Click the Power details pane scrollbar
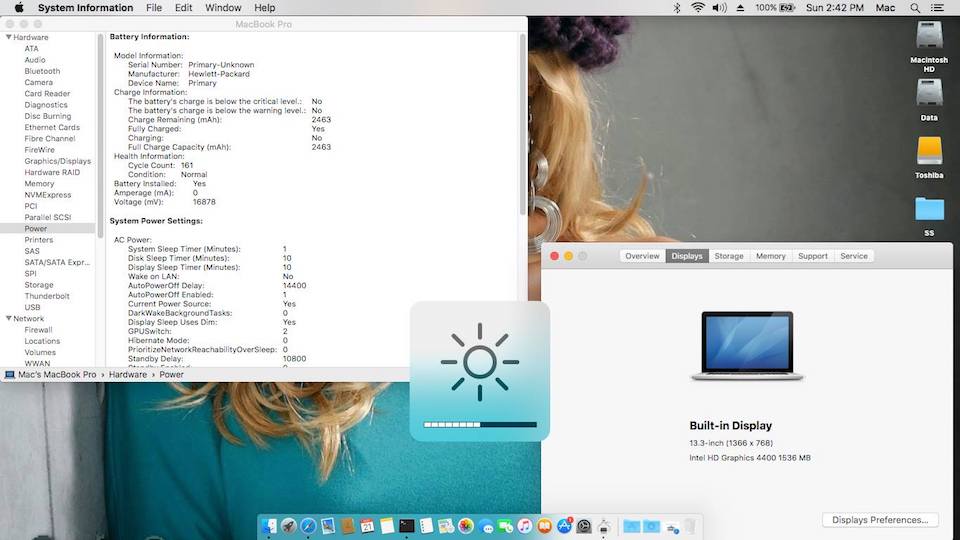 (523, 122)
